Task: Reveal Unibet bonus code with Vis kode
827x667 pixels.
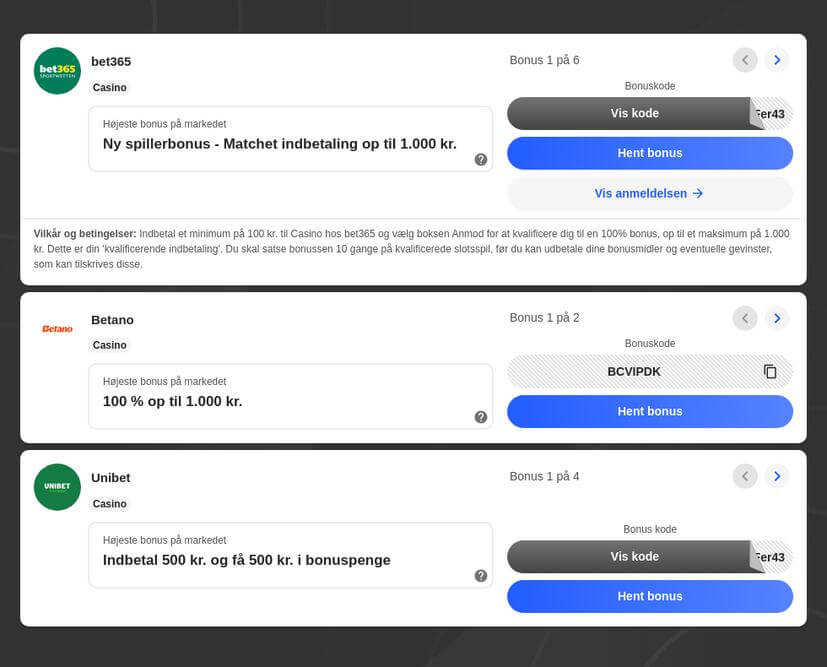Action: [634, 557]
